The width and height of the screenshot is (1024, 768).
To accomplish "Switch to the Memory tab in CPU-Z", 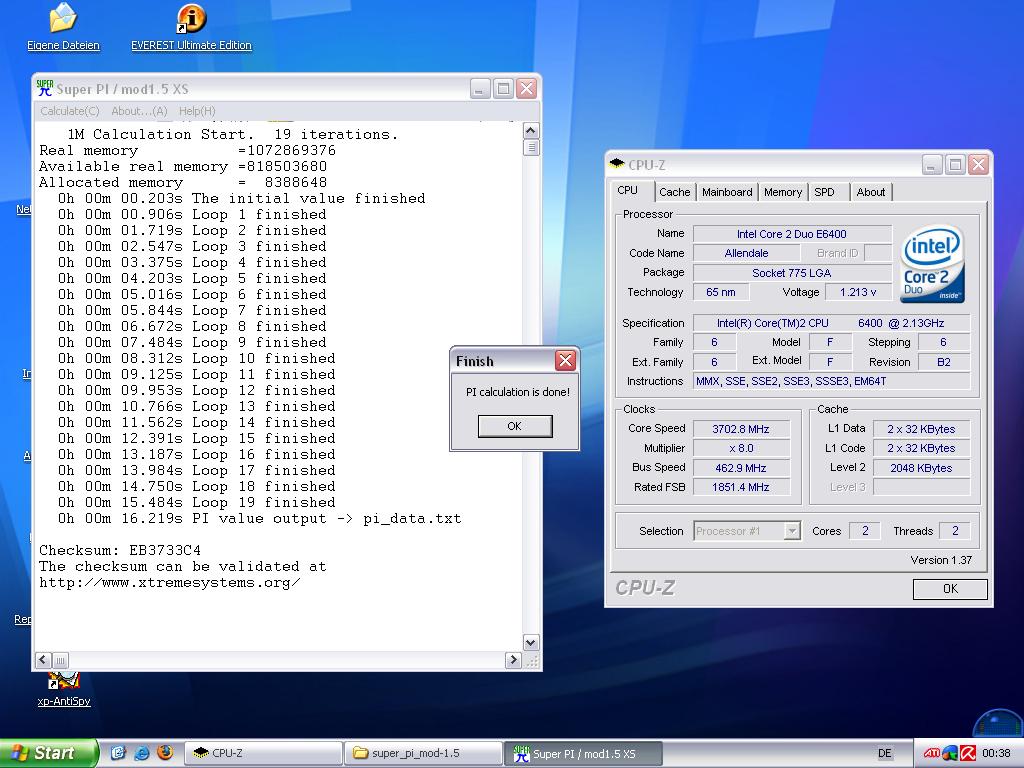I will 782,192.
